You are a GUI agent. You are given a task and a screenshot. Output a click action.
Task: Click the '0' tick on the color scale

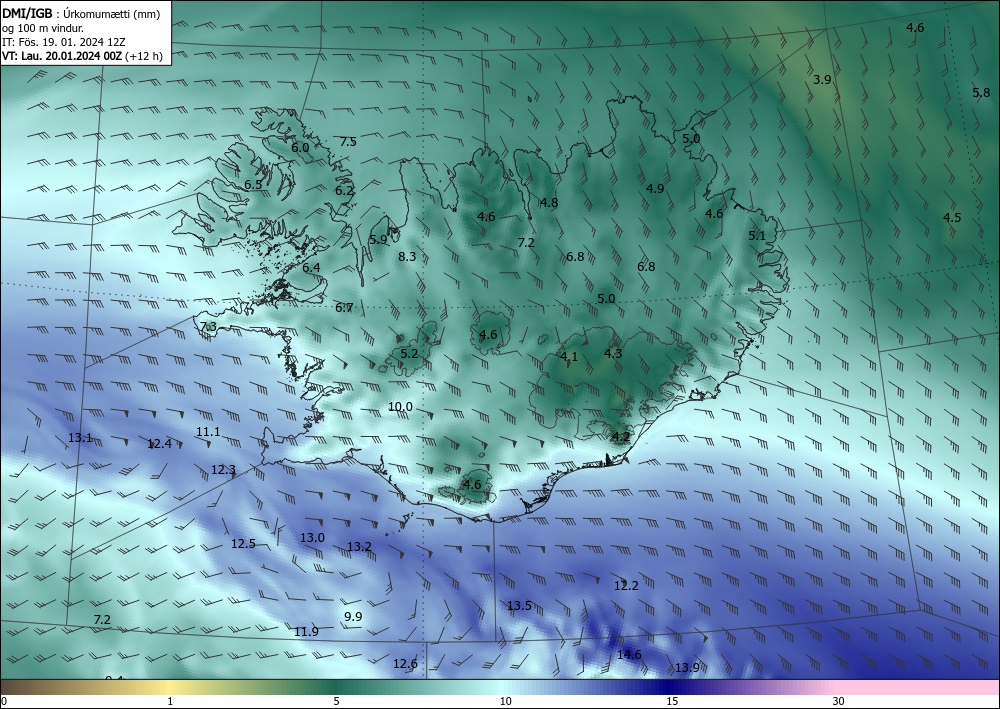(4, 702)
